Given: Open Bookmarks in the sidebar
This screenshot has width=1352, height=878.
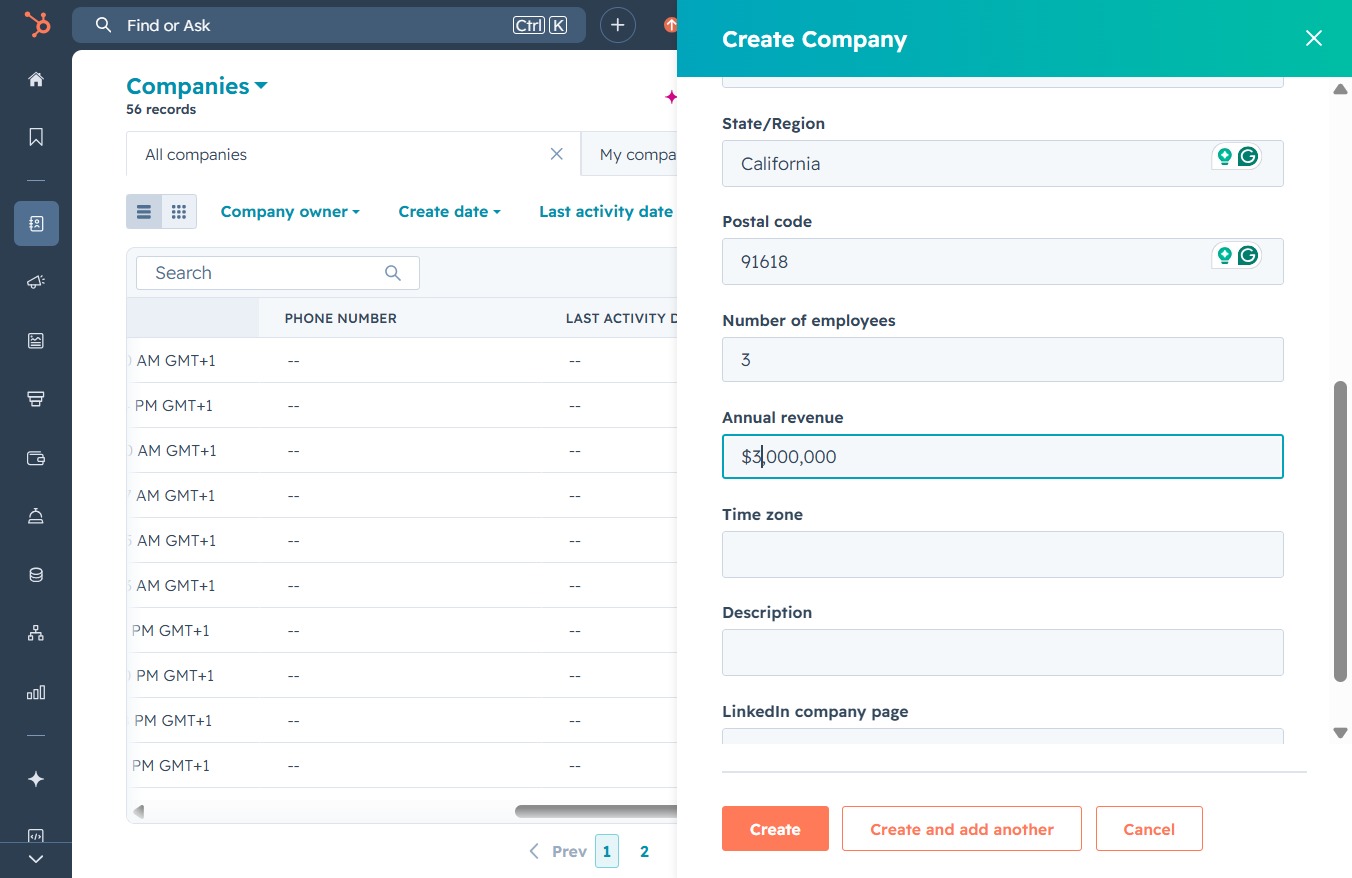Looking at the screenshot, I should tap(36, 137).
